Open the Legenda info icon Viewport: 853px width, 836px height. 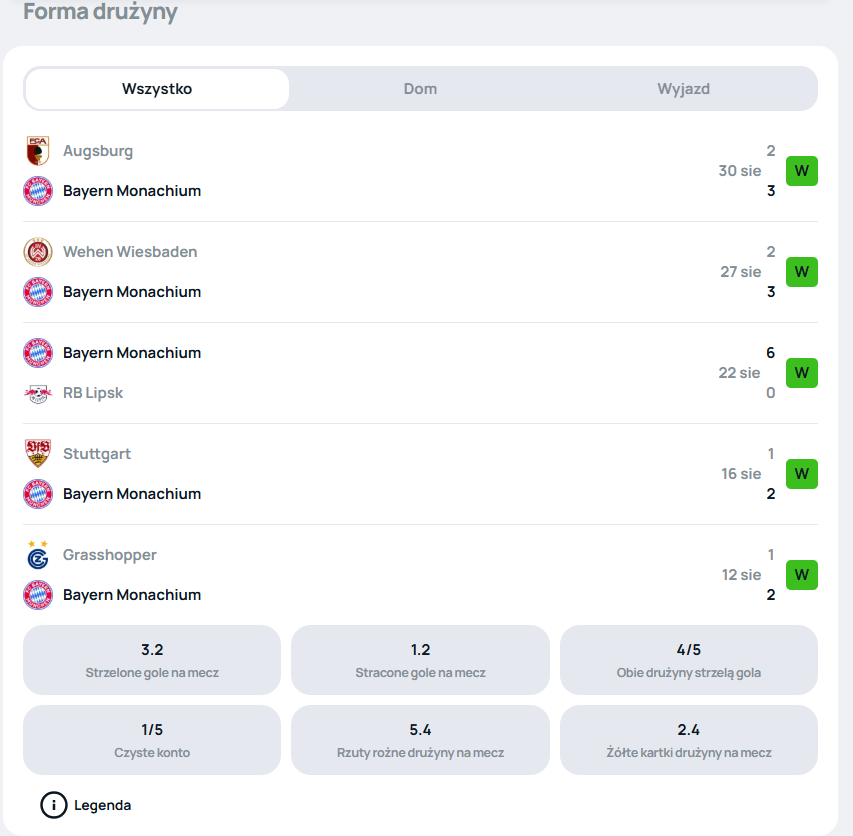click(x=53, y=805)
